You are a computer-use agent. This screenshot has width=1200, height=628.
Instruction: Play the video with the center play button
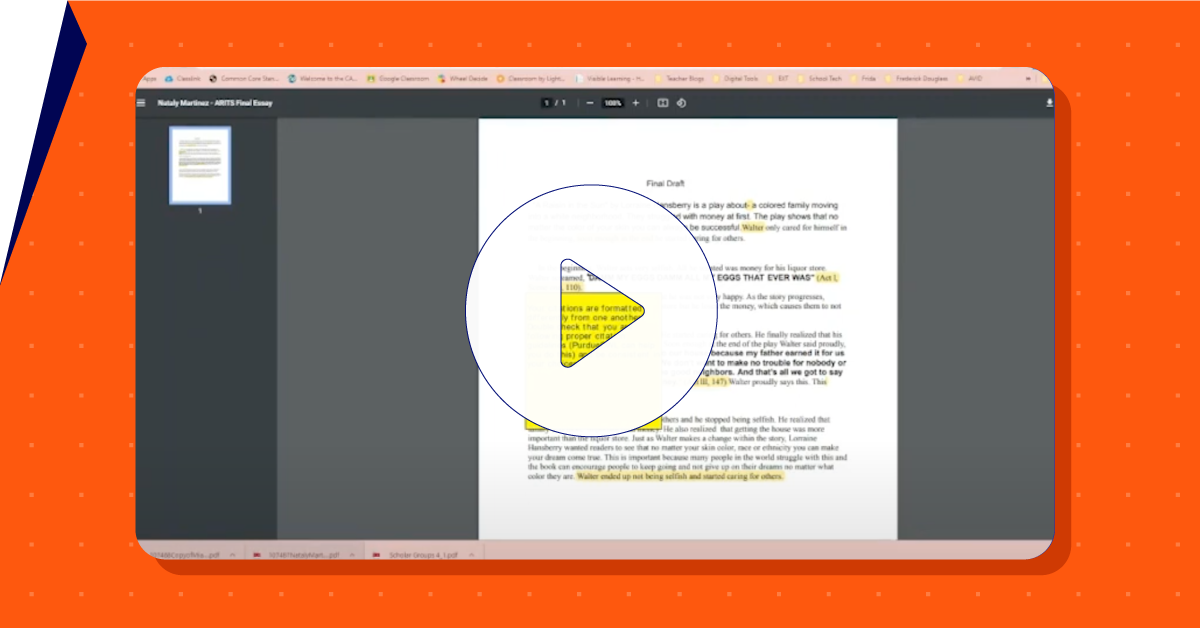point(591,311)
